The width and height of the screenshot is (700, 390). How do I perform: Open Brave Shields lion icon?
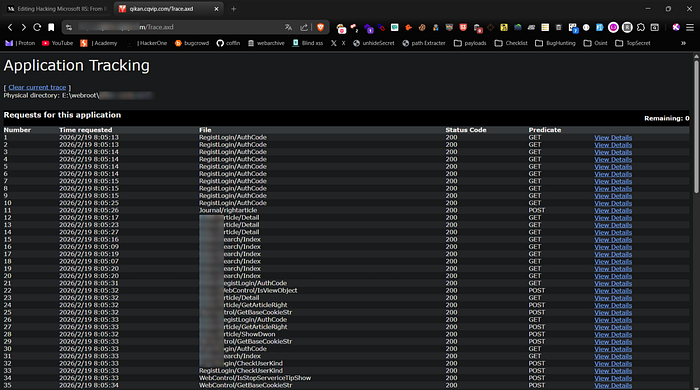tap(320, 27)
